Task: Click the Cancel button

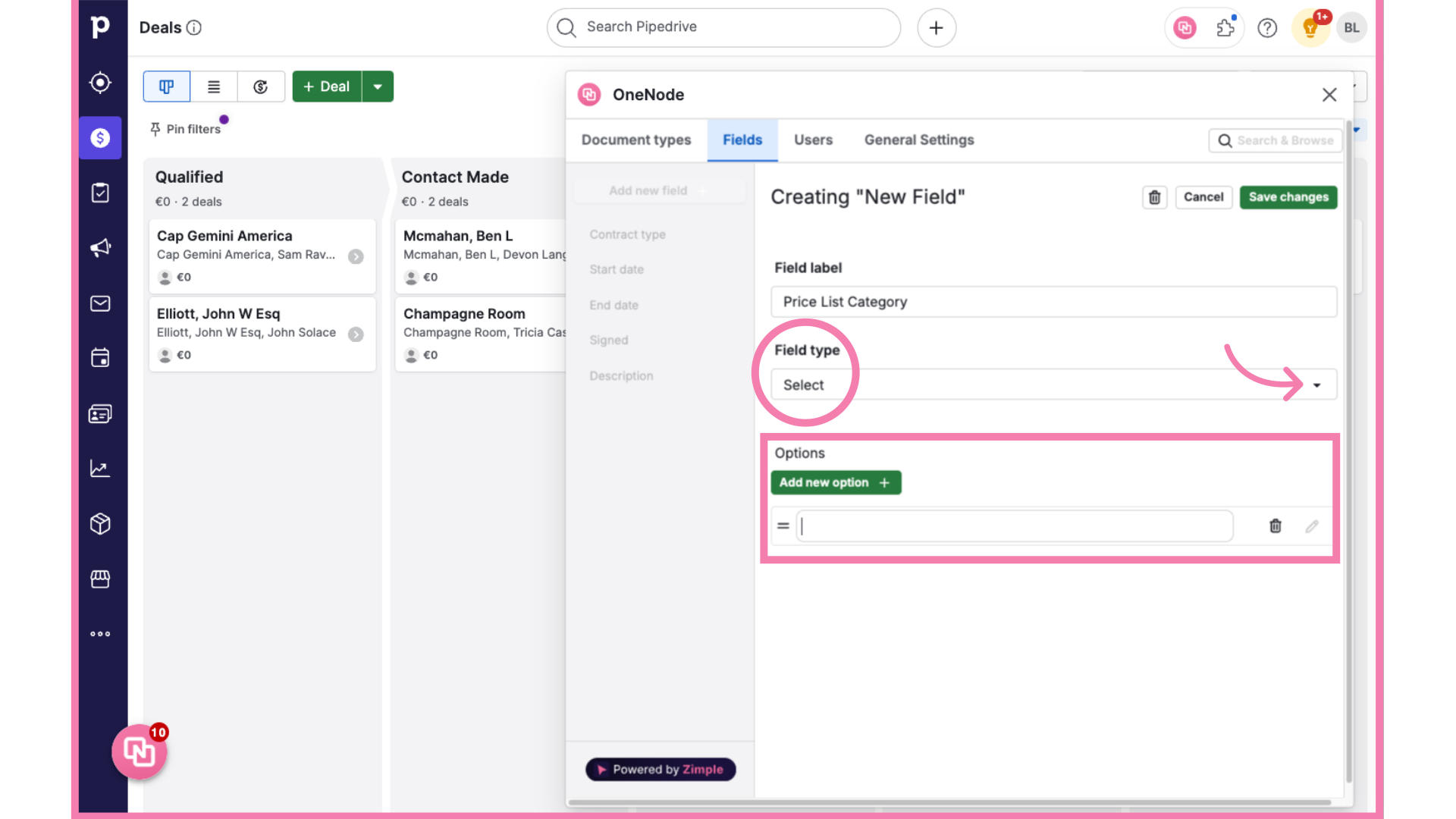Action: [x=1203, y=197]
